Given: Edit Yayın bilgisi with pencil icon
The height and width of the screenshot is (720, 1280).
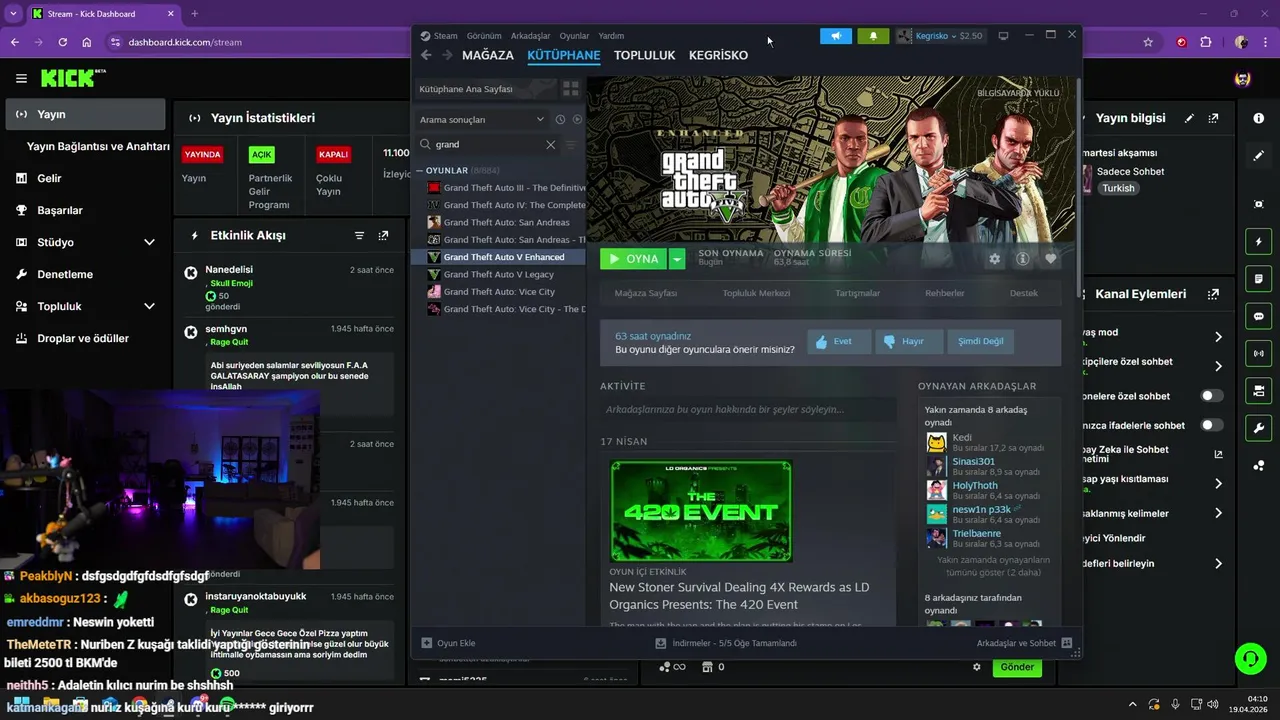Looking at the screenshot, I should [x=1189, y=118].
